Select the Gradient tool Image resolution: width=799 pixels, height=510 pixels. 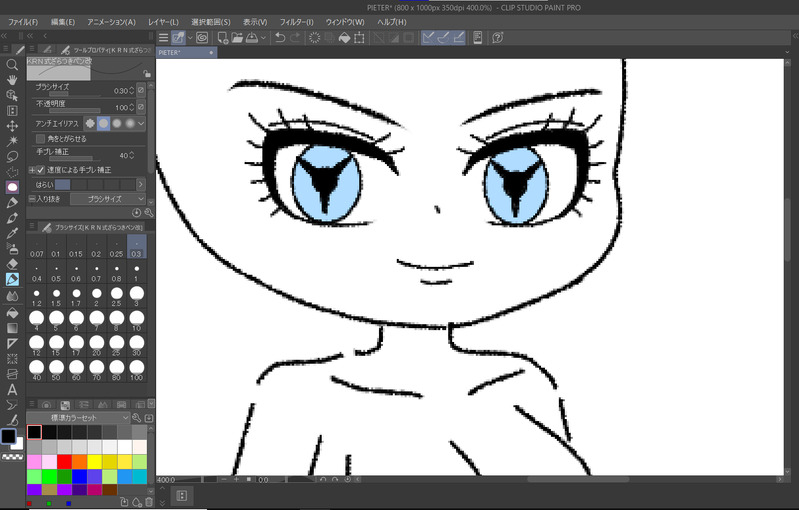(12, 328)
